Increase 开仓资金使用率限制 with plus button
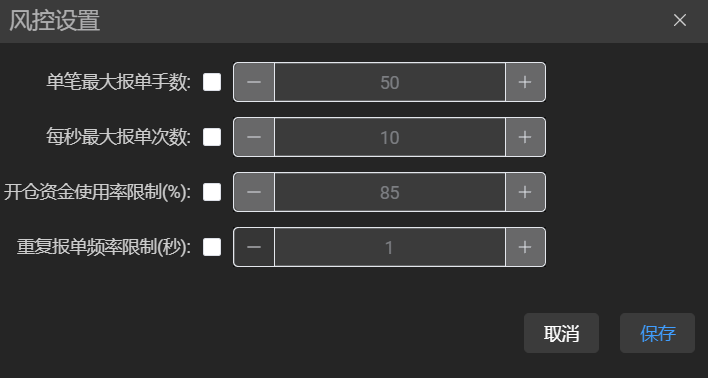The width and height of the screenshot is (708, 378). coord(525,192)
